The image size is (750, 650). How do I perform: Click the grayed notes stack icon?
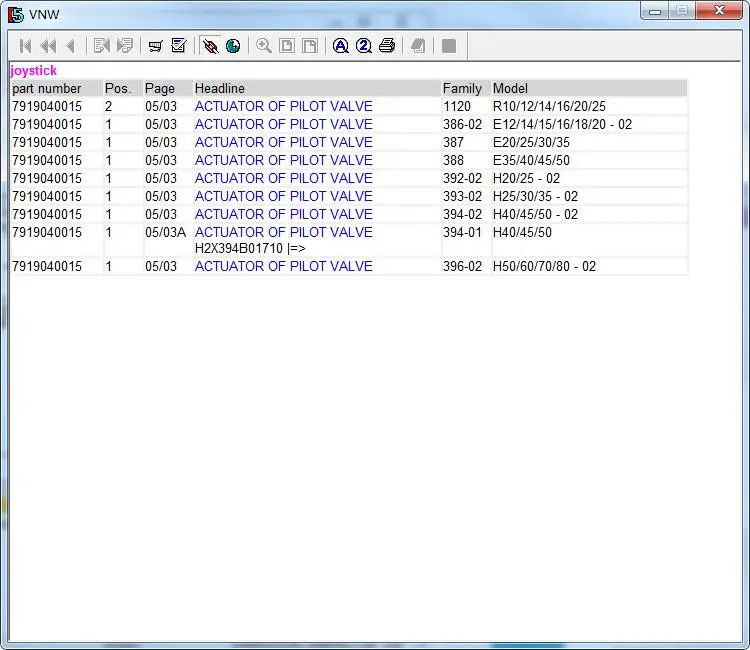click(x=418, y=46)
